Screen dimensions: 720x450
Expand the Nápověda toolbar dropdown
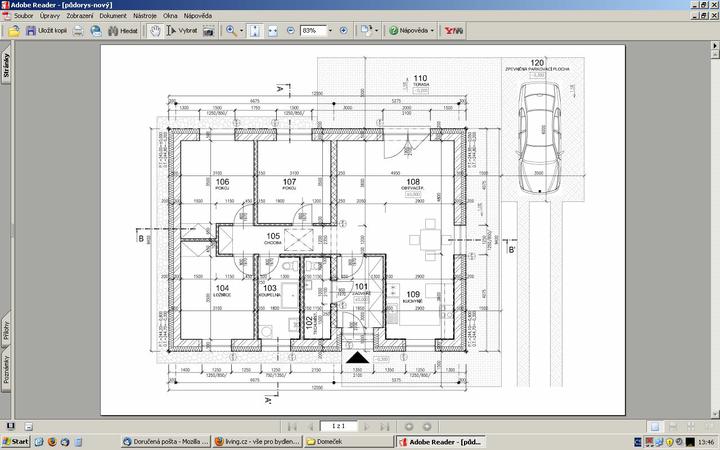(x=432, y=31)
